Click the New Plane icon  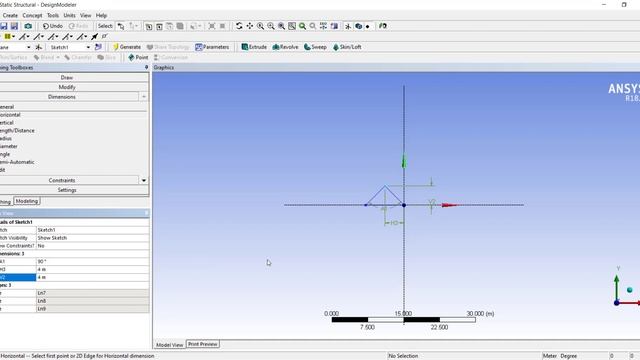click(x=39, y=47)
